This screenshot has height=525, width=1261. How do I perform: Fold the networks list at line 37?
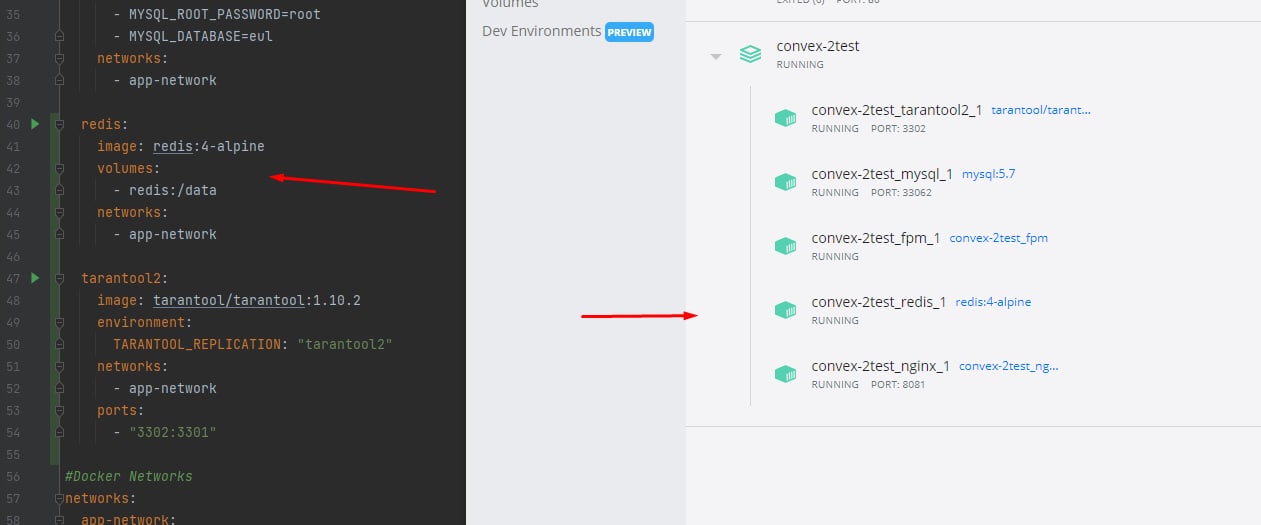59,58
